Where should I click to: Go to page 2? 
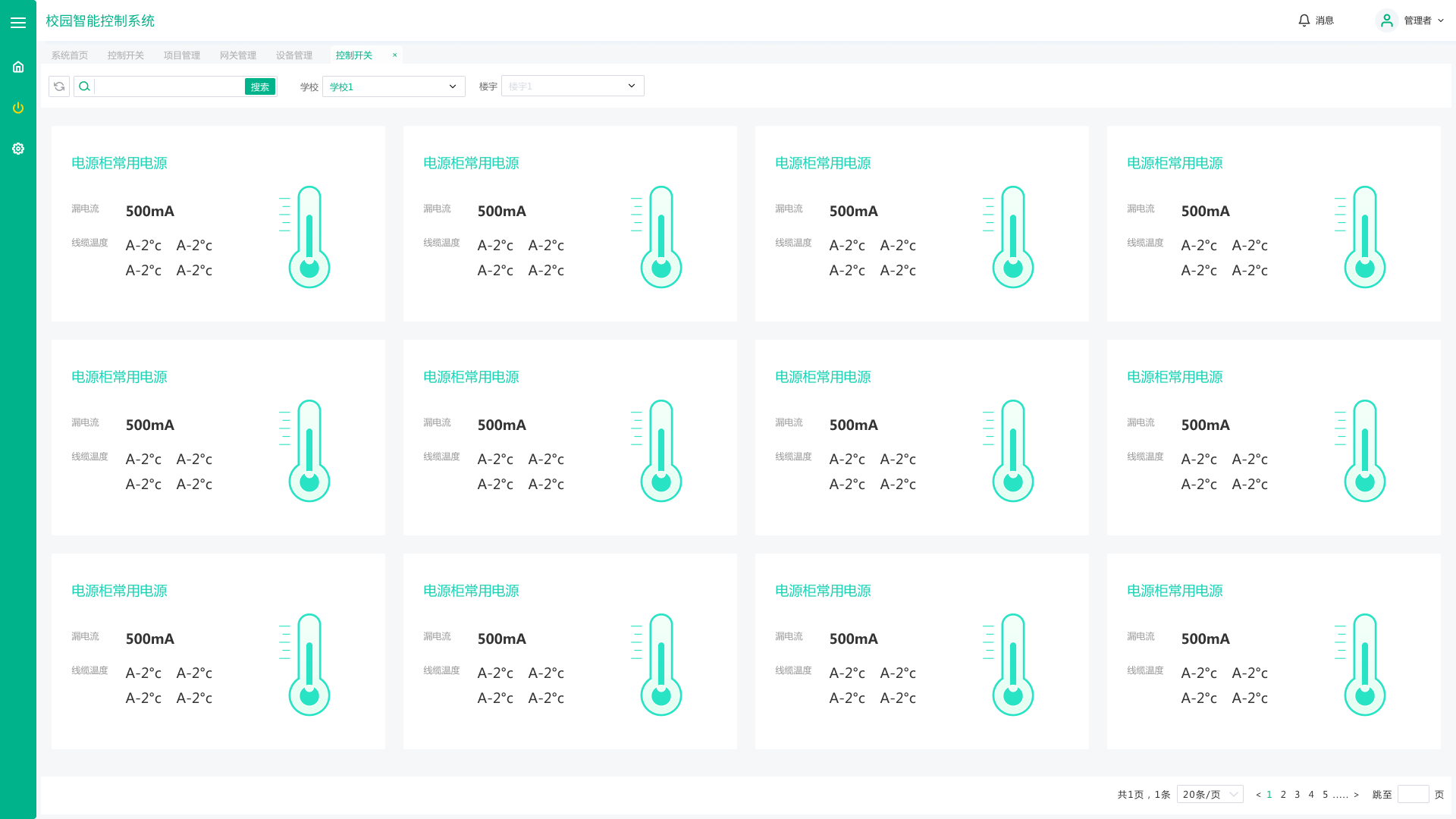point(1283,795)
